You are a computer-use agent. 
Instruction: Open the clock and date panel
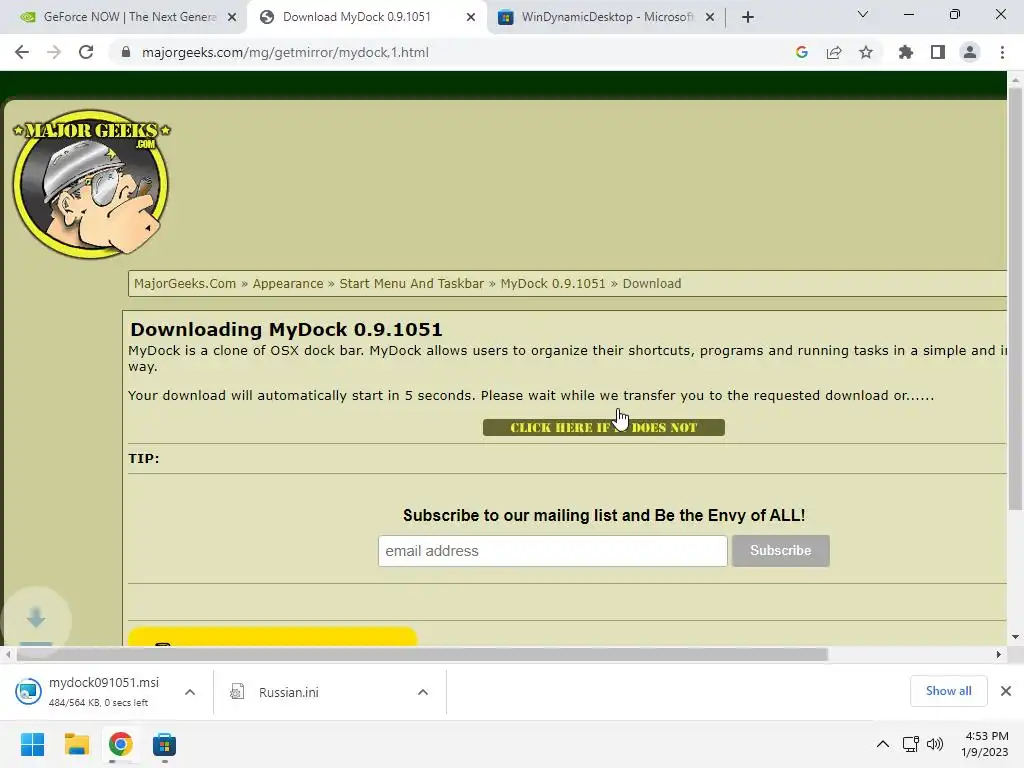[985, 744]
